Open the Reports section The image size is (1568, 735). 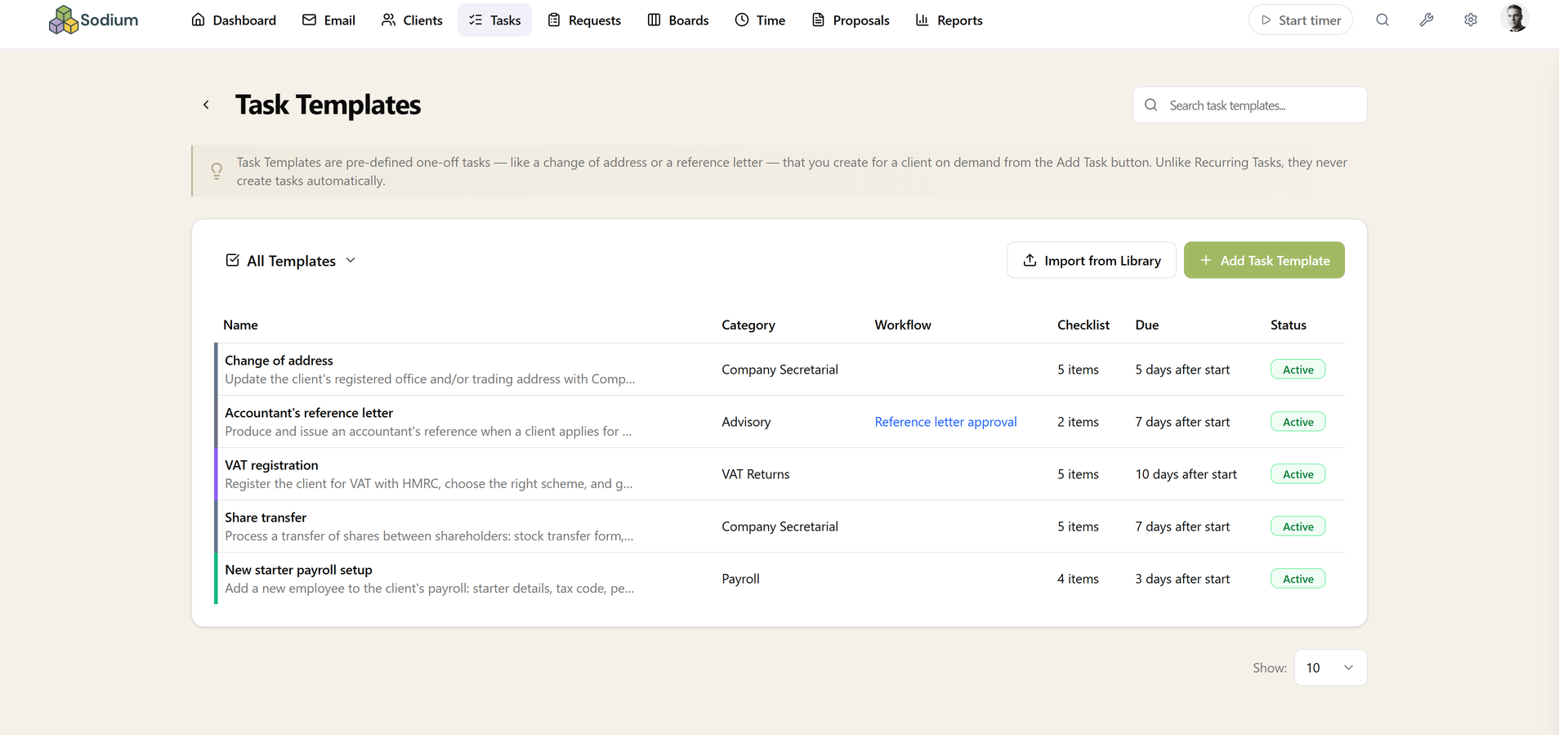pyautogui.click(x=949, y=20)
